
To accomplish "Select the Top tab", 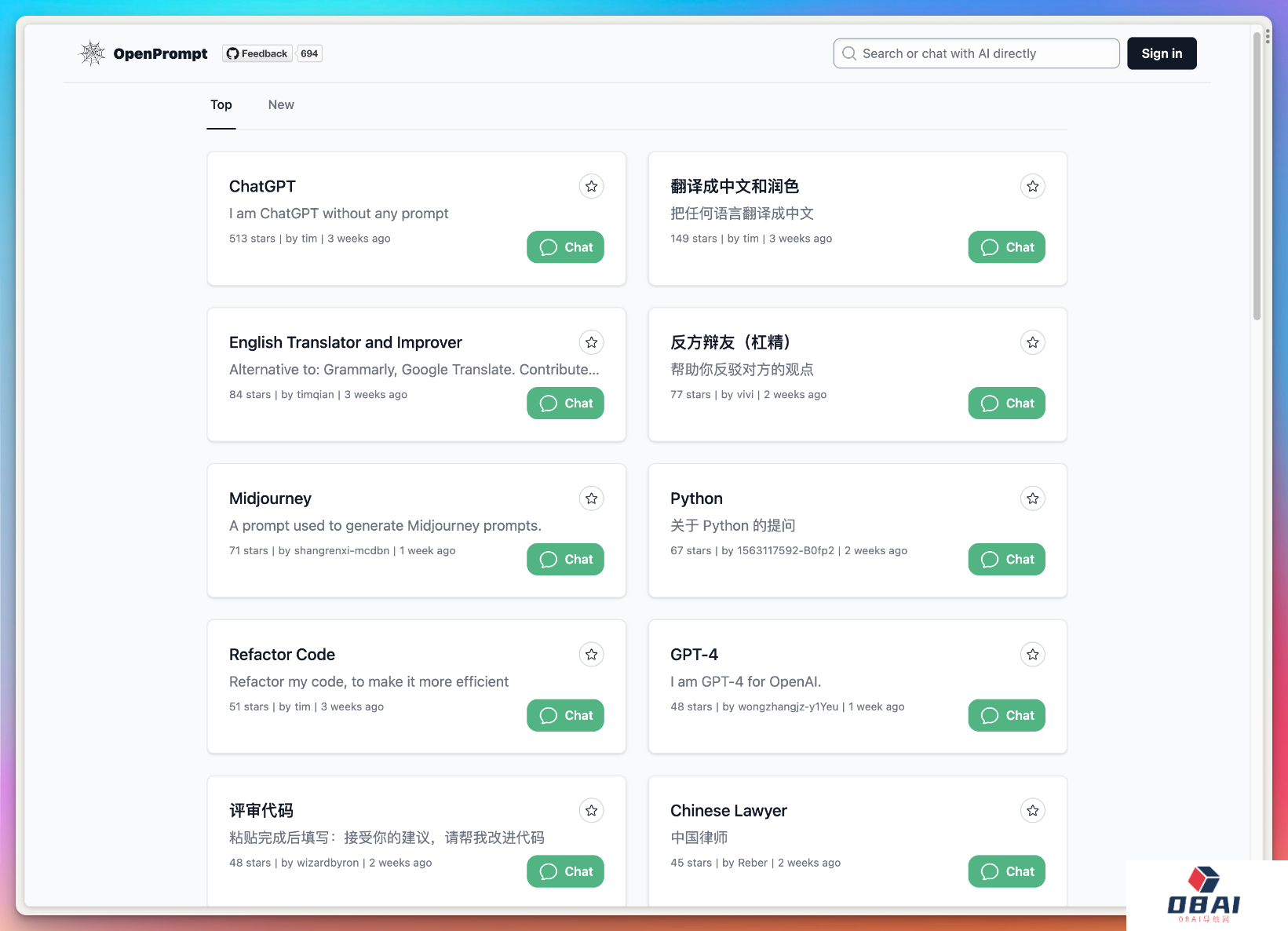I will pos(221,105).
